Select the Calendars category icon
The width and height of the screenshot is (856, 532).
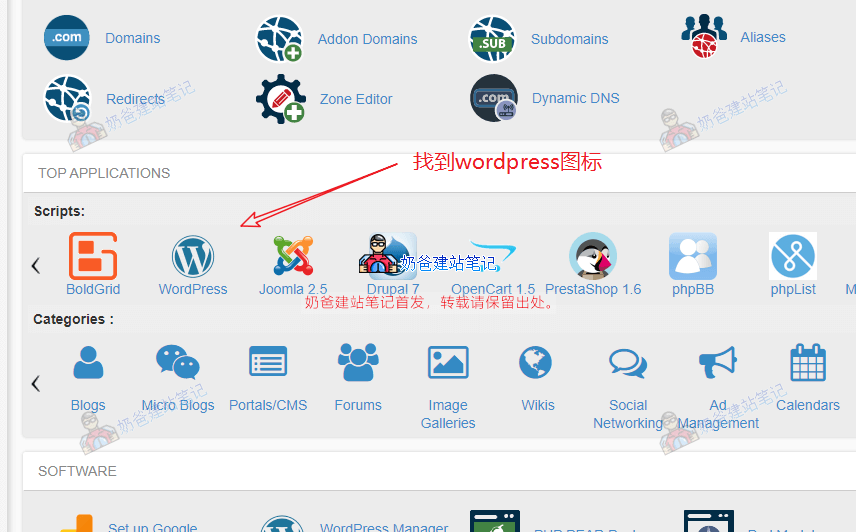click(808, 362)
